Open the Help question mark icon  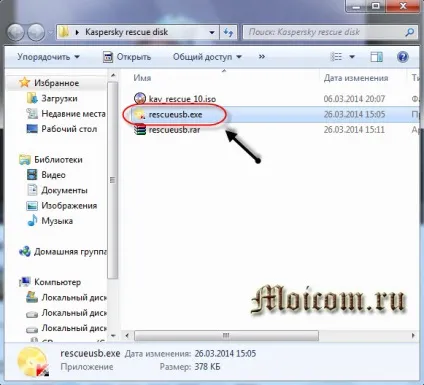pos(403,57)
